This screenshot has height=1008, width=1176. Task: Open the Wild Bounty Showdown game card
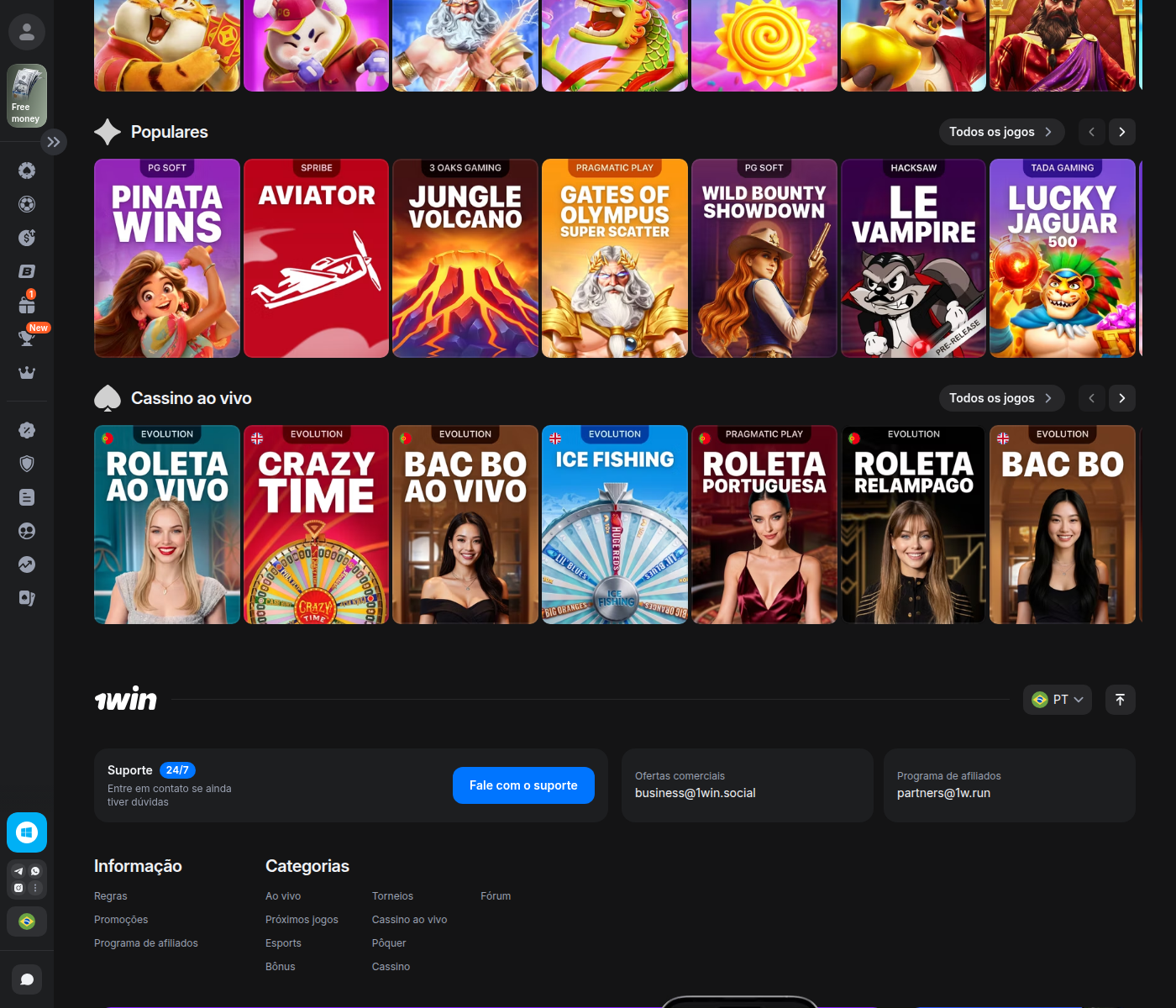(764, 259)
